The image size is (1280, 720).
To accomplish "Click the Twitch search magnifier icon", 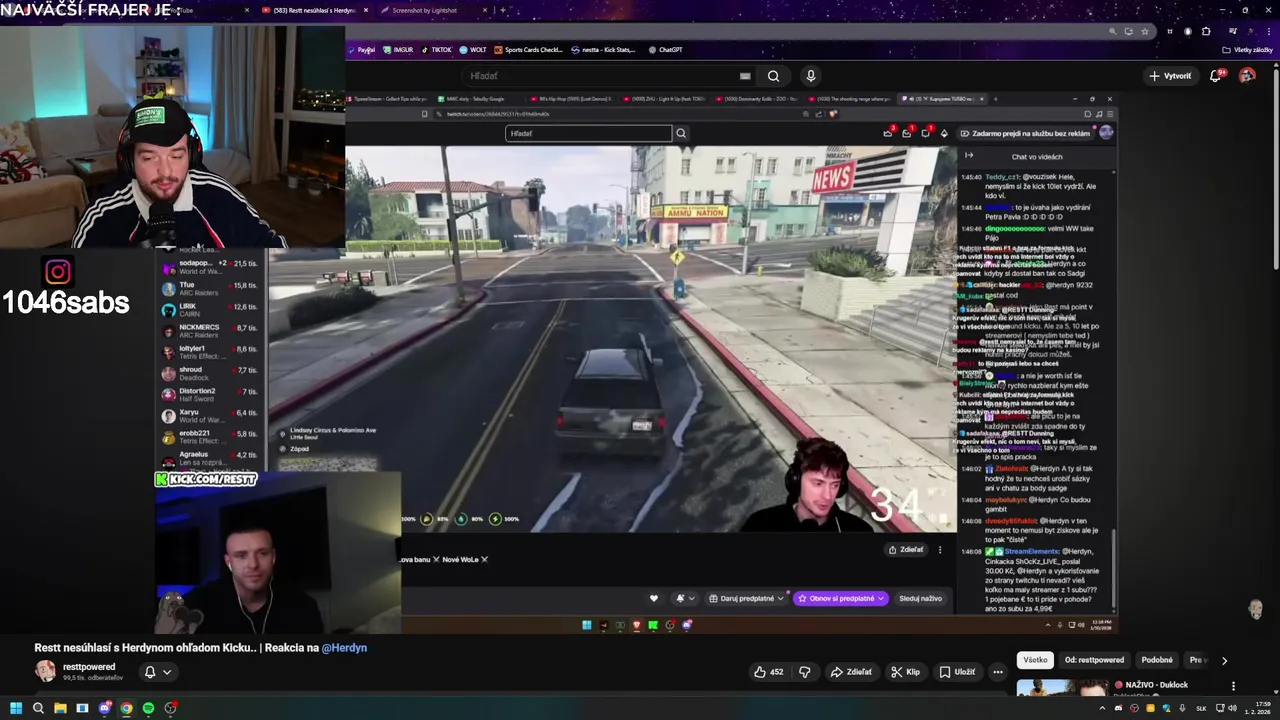I will 681,133.
